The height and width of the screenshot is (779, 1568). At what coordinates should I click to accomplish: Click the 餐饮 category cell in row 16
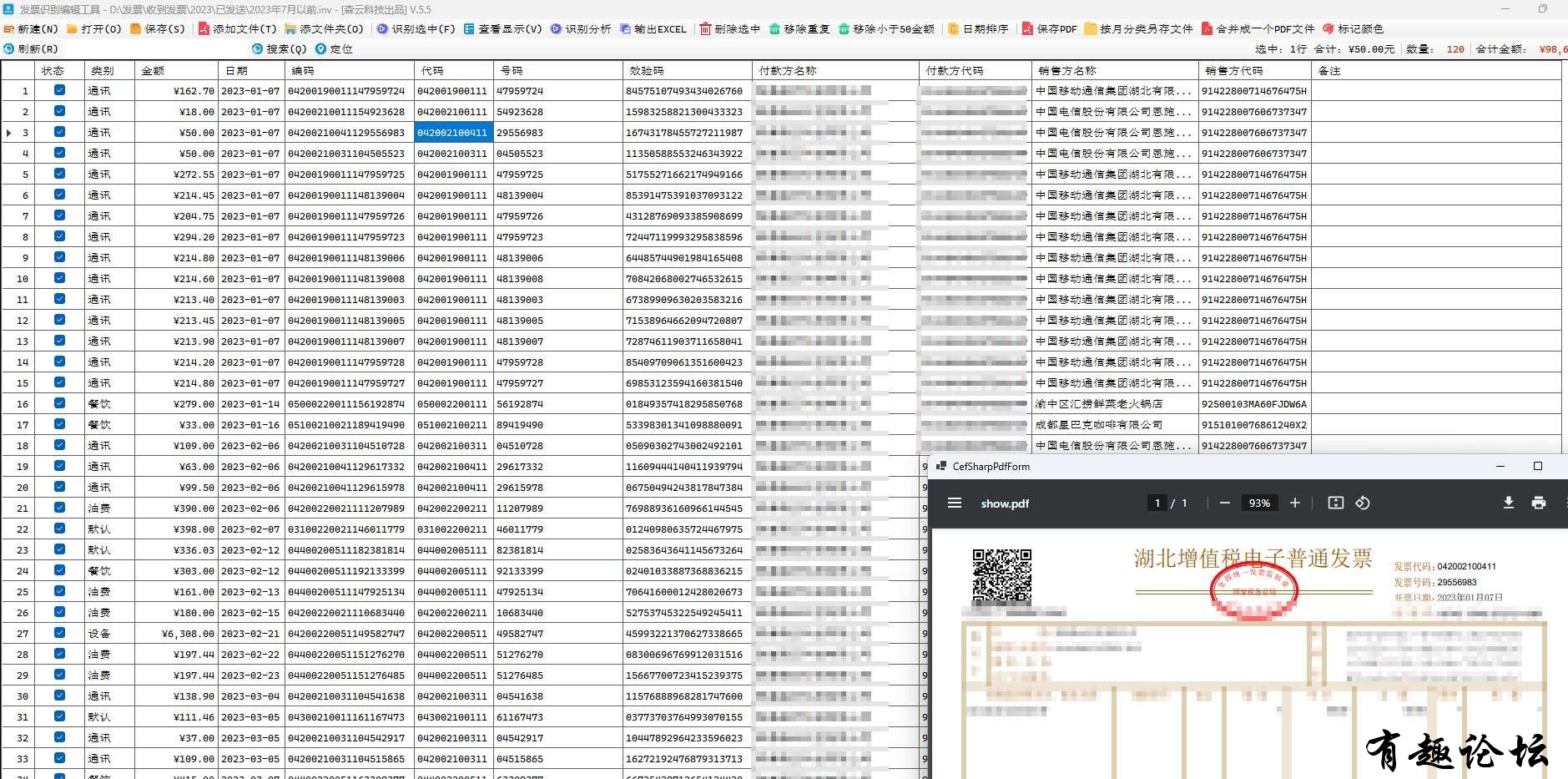[x=109, y=404]
